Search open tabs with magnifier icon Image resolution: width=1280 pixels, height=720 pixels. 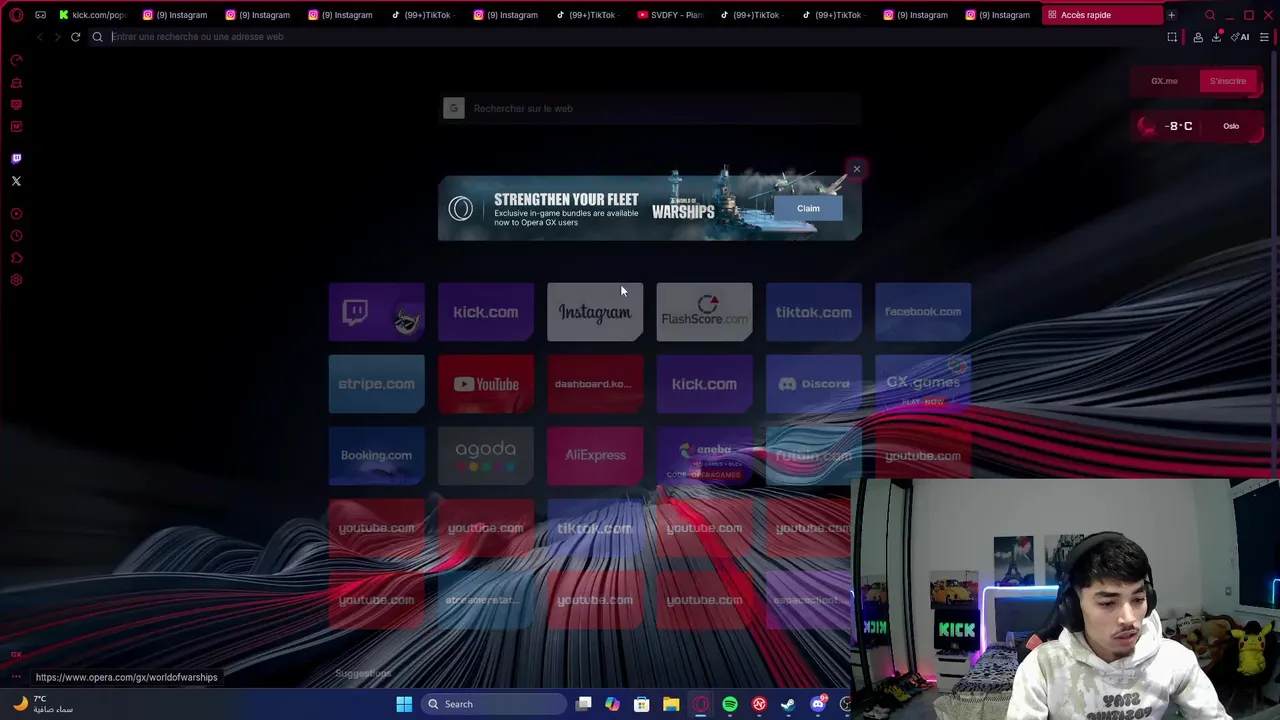click(x=1210, y=15)
